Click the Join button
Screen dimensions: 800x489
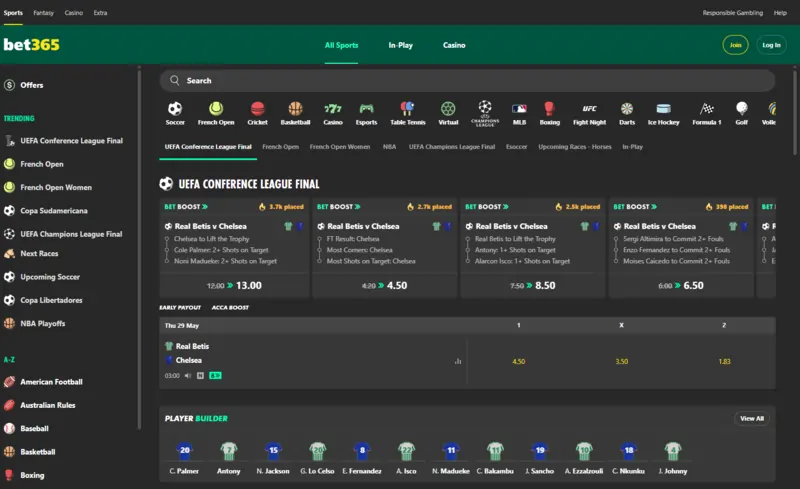tap(735, 45)
